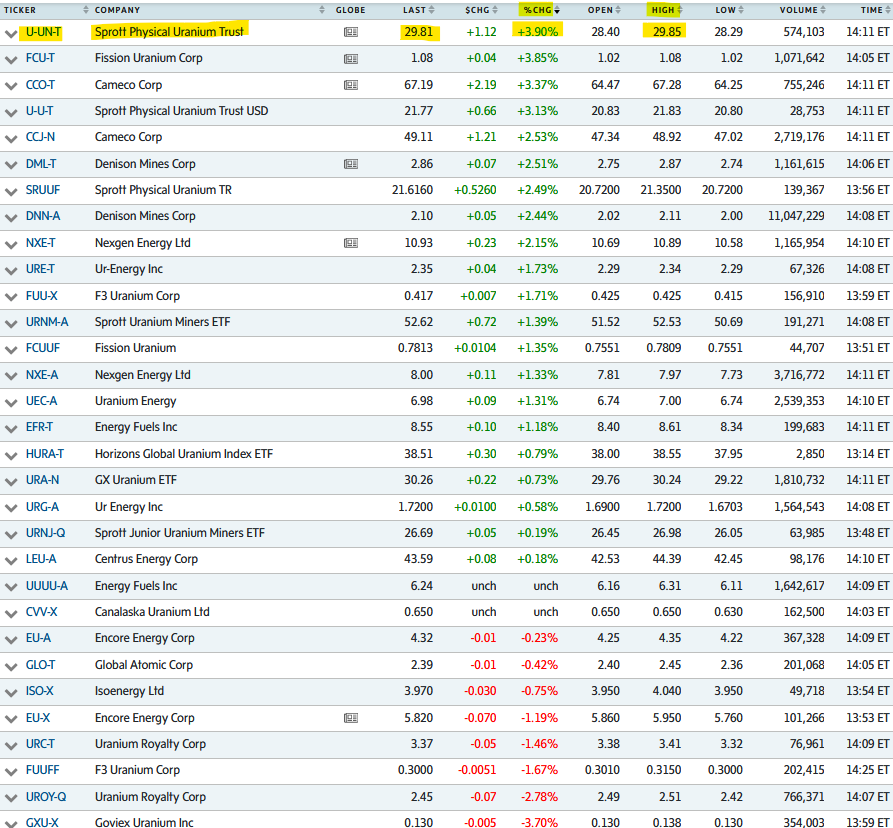Sort by COMPANY column arrows

(322, 10)
